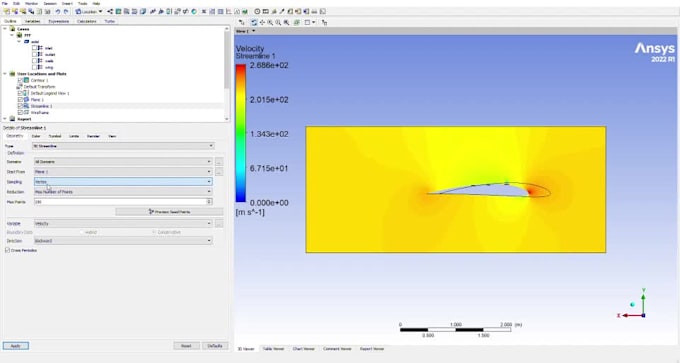Open the Color tab in details
680x363 pixels.
coord(36,136)
